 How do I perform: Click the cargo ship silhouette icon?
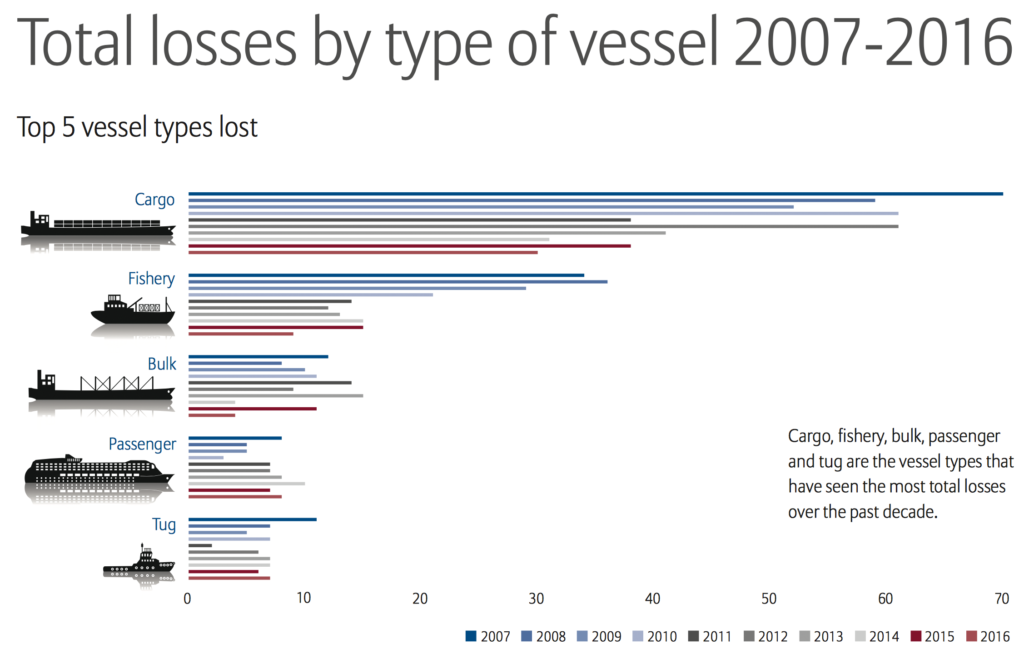coord(98,225)
